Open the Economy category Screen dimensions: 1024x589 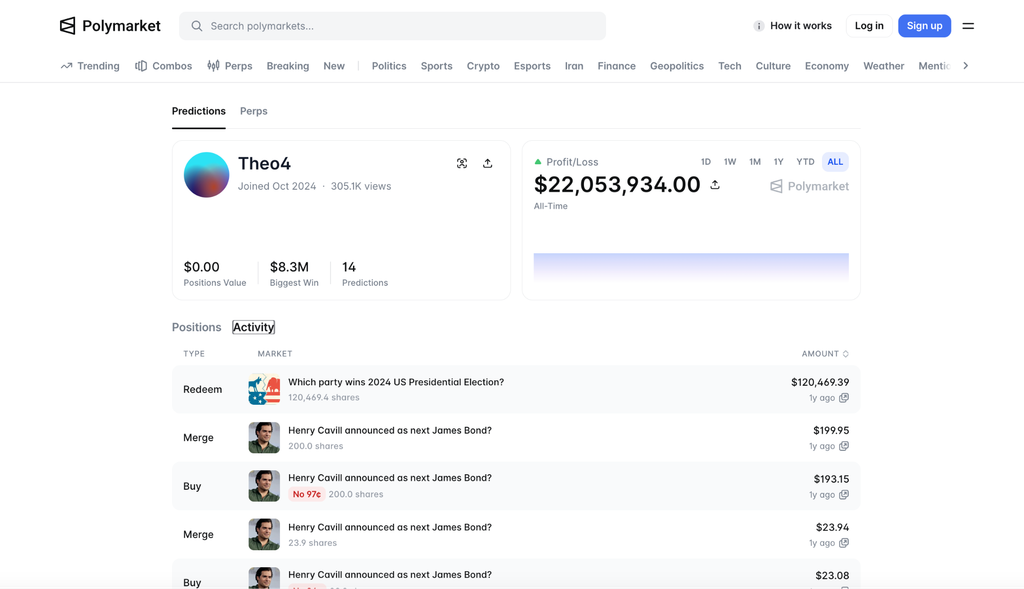827,66
